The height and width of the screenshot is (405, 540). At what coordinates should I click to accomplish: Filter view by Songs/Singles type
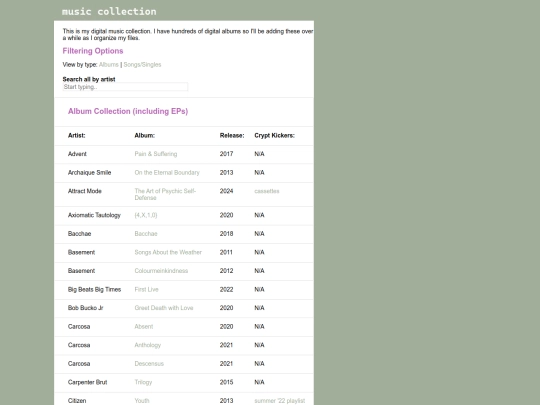pyautogui.click(x=142, y=65)
